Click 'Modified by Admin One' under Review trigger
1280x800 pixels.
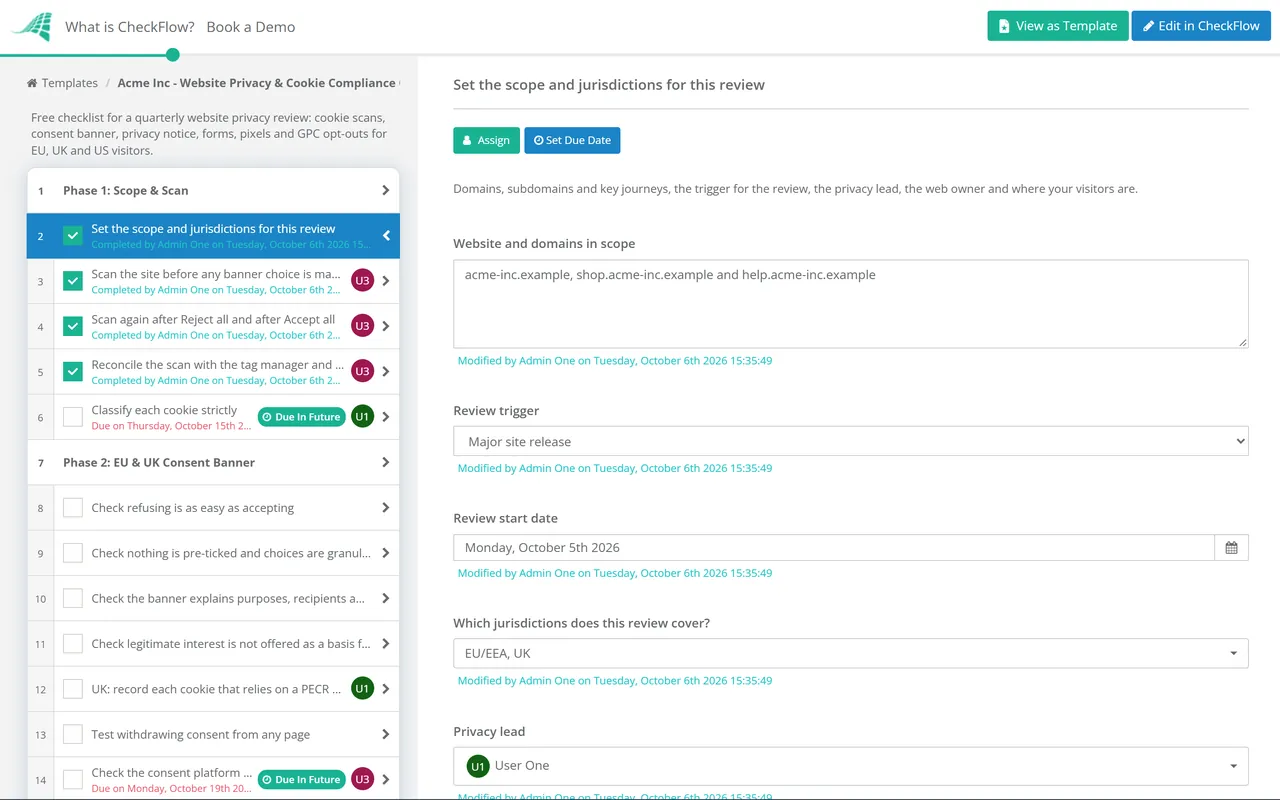pos(615,468)
